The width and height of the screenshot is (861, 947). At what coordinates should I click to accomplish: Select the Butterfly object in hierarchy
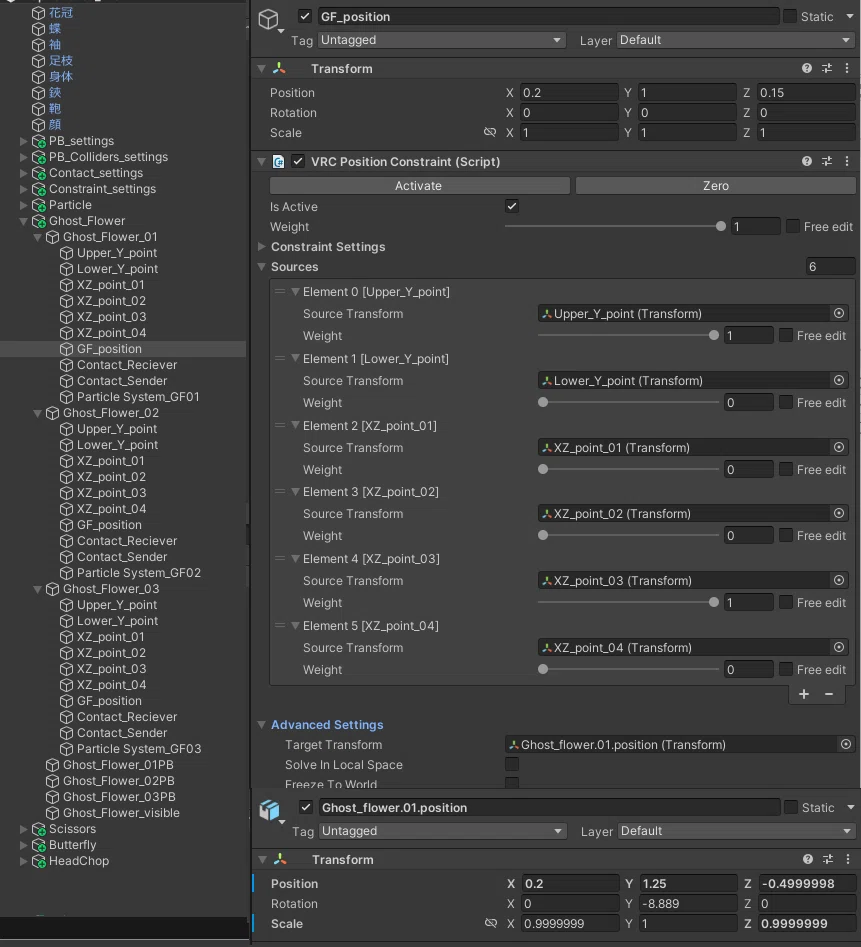tap(72, 845)
